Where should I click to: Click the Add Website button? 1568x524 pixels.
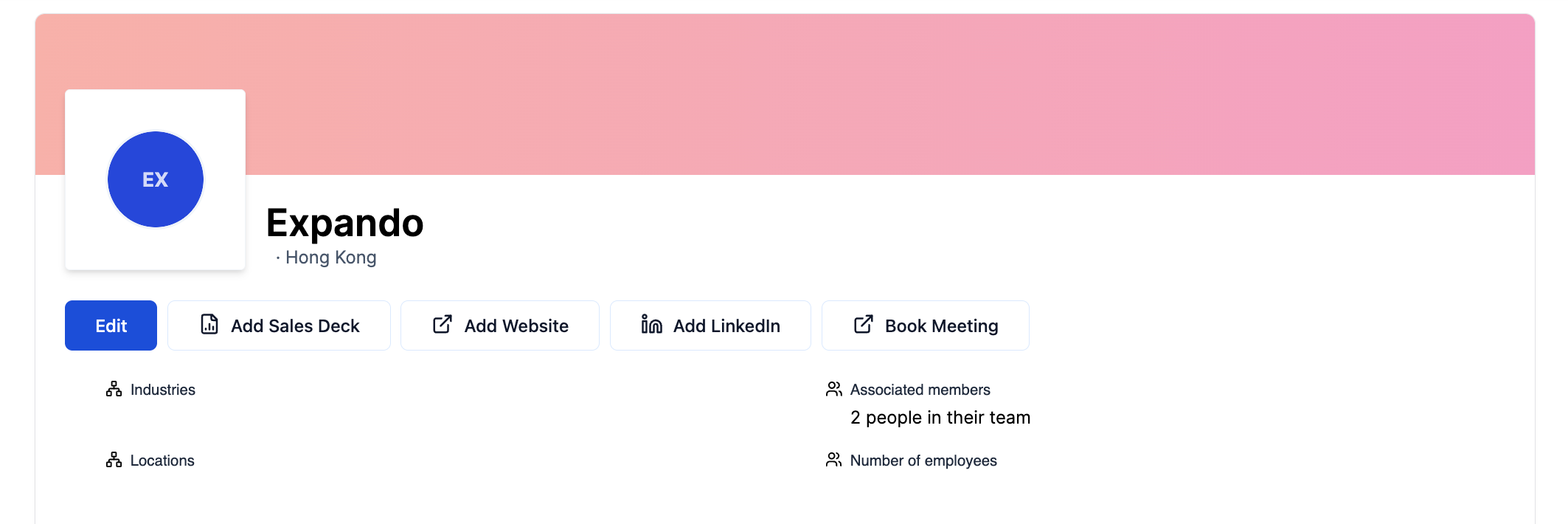500,325
